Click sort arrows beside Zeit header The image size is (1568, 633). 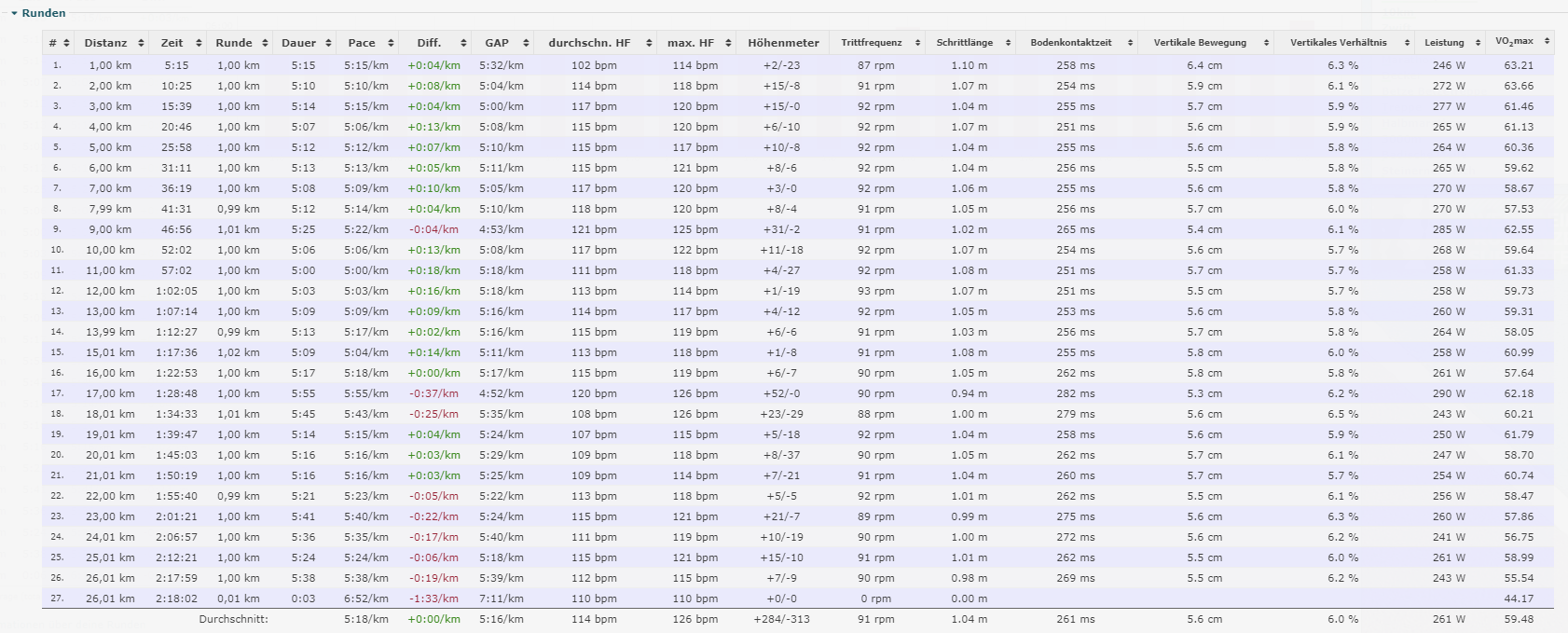[199, 43]
